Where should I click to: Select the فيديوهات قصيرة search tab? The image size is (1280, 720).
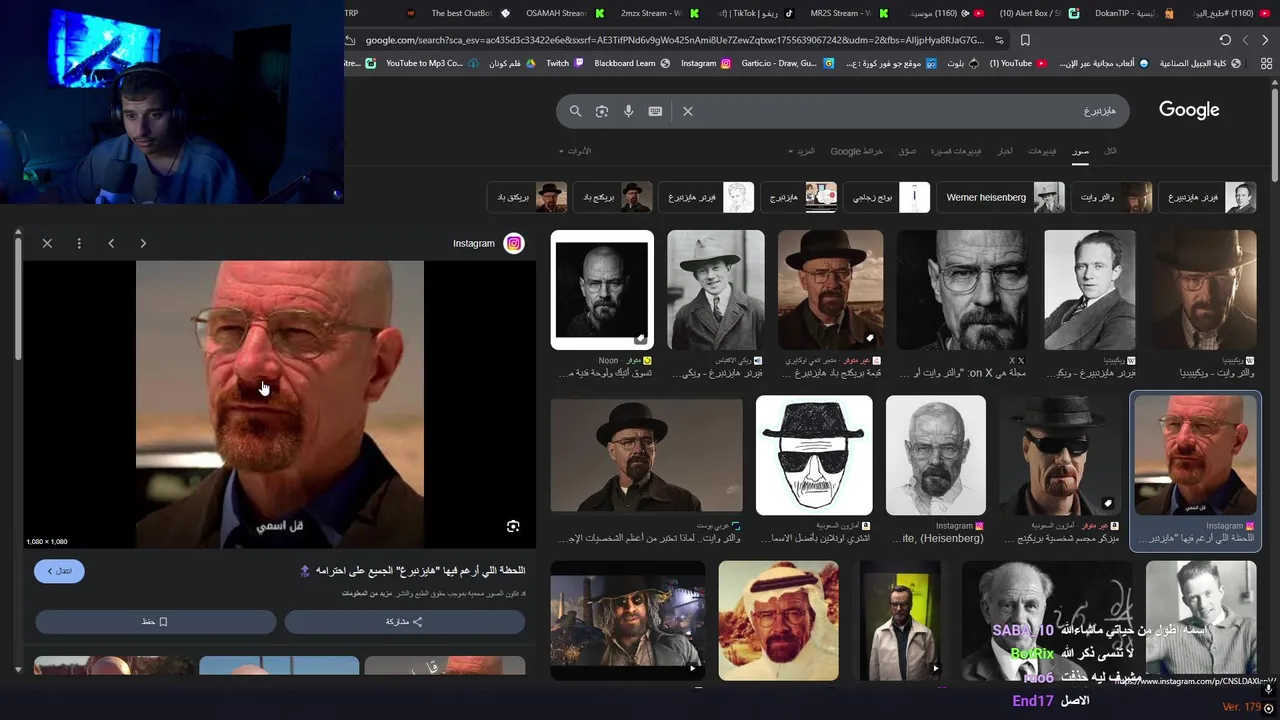click(x=956, y=151)
